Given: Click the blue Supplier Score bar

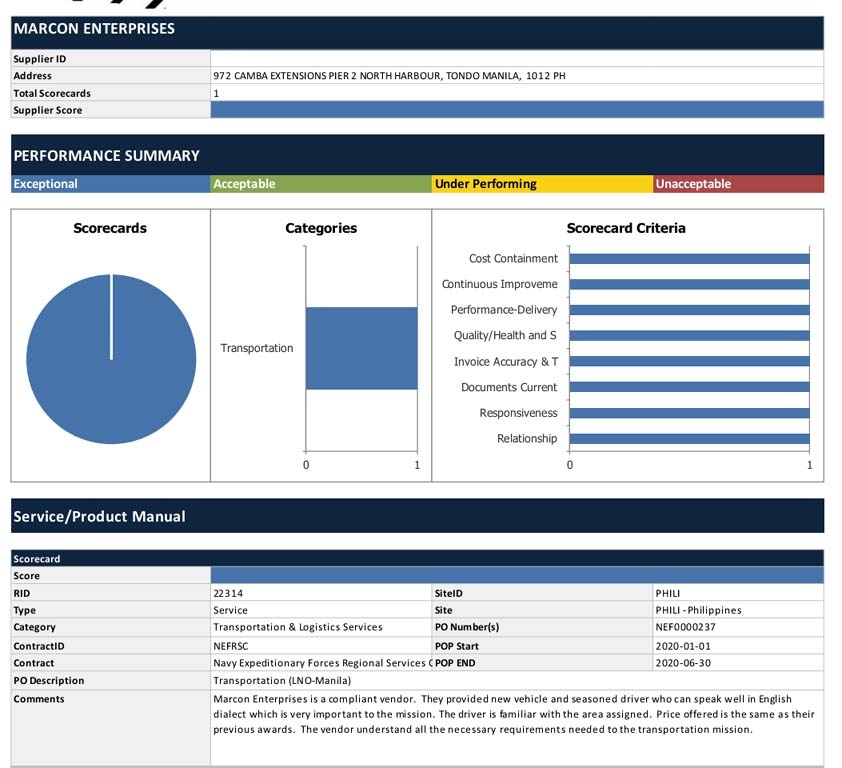Looking at the screenshot, I should click(x=517, y=110).
